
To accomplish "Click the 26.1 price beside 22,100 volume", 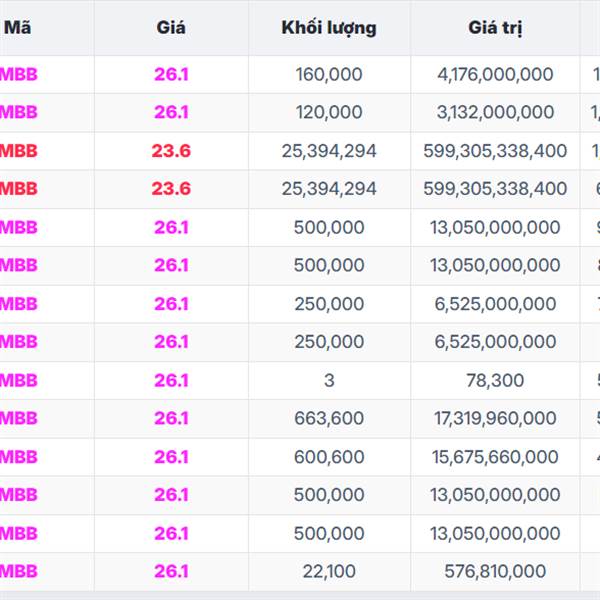I will [x=171, y=571].
